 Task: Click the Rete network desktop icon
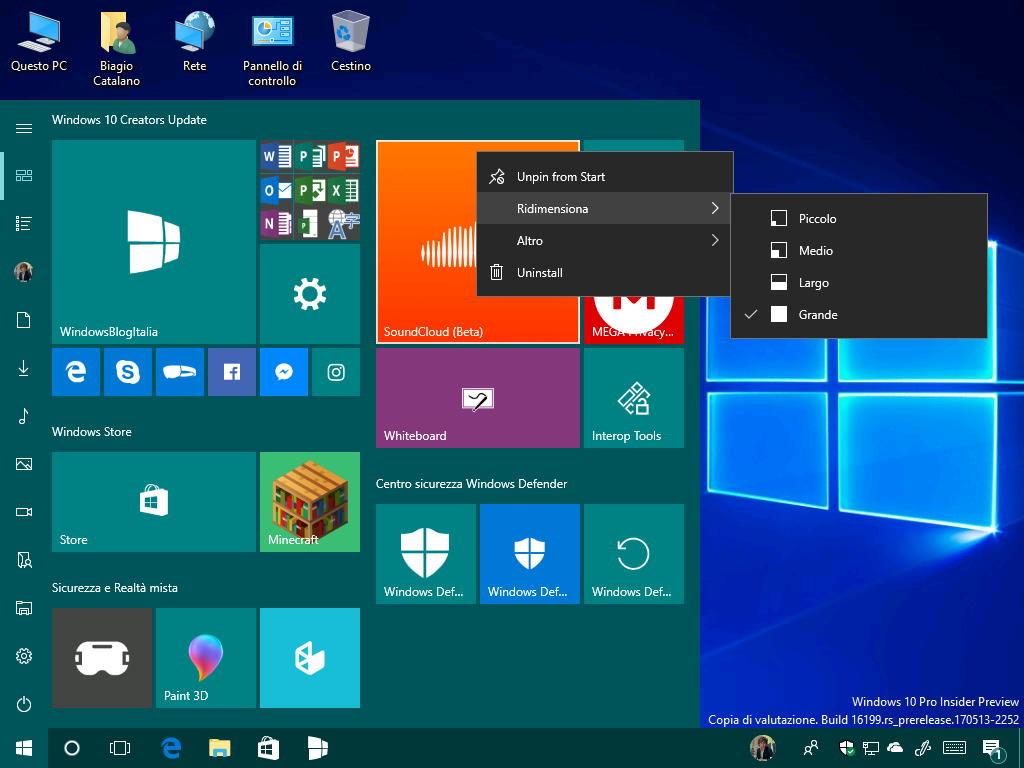point(195,42)
